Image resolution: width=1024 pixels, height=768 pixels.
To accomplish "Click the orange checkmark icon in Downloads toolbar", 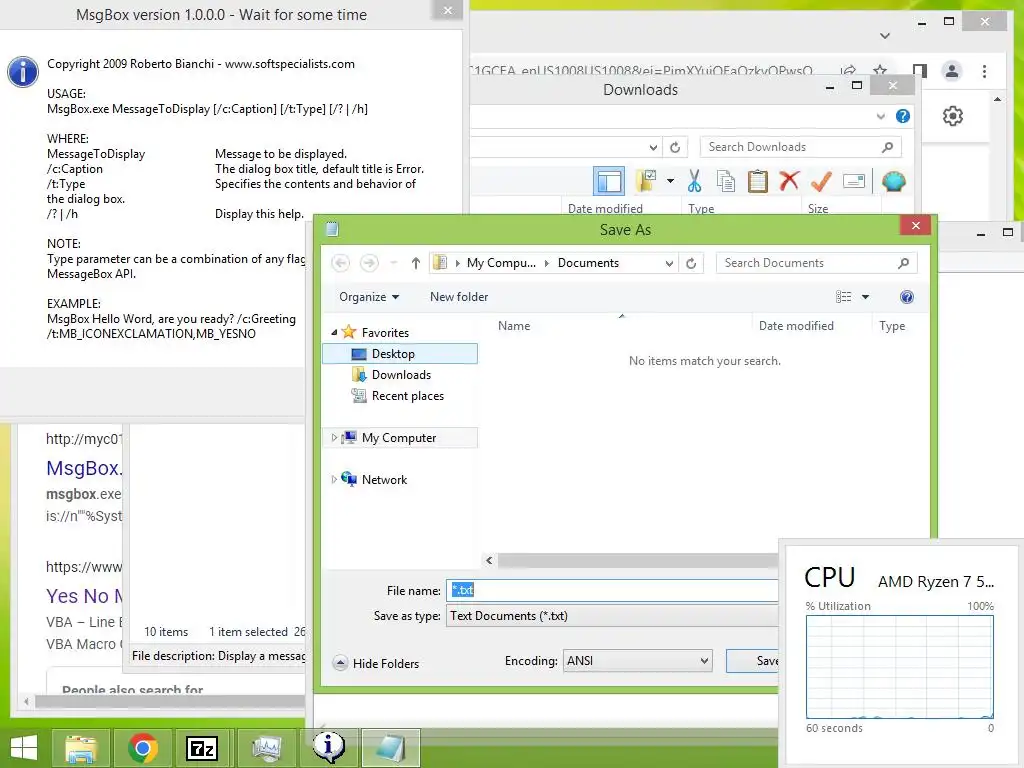I will 821,181.
